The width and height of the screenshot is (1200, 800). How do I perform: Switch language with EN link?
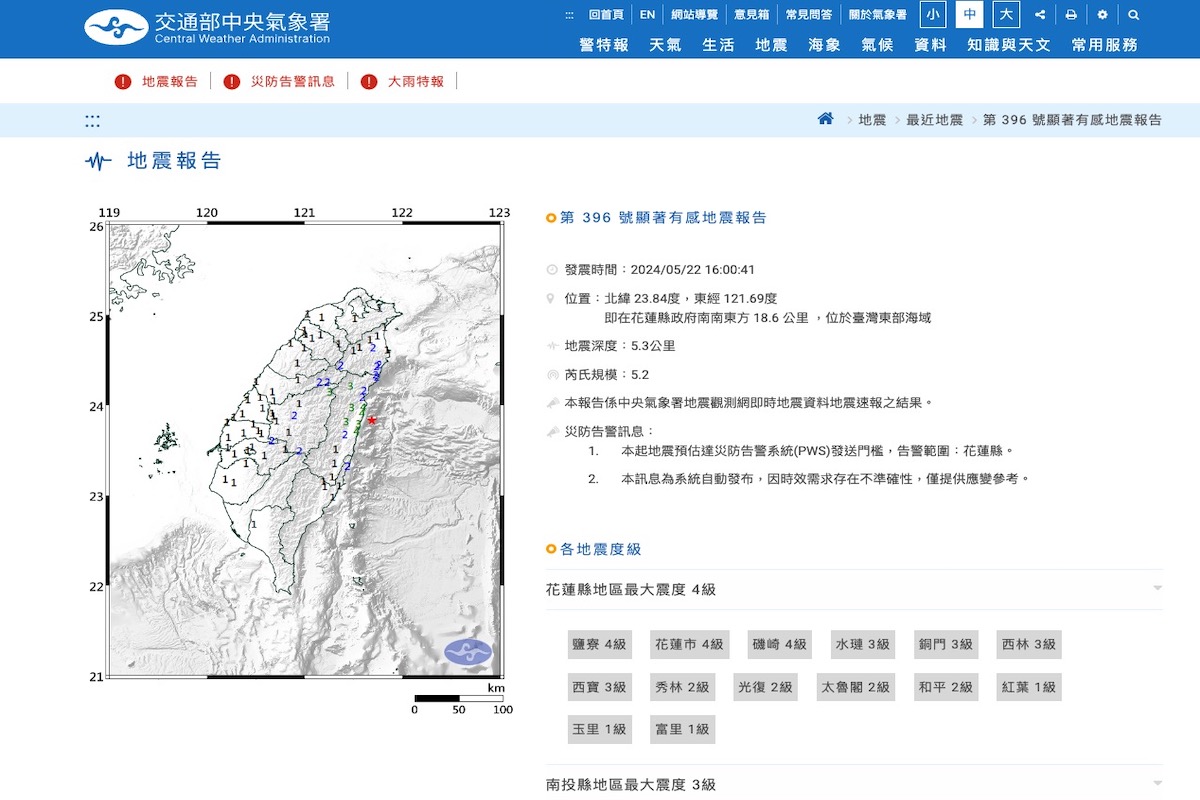647,15
